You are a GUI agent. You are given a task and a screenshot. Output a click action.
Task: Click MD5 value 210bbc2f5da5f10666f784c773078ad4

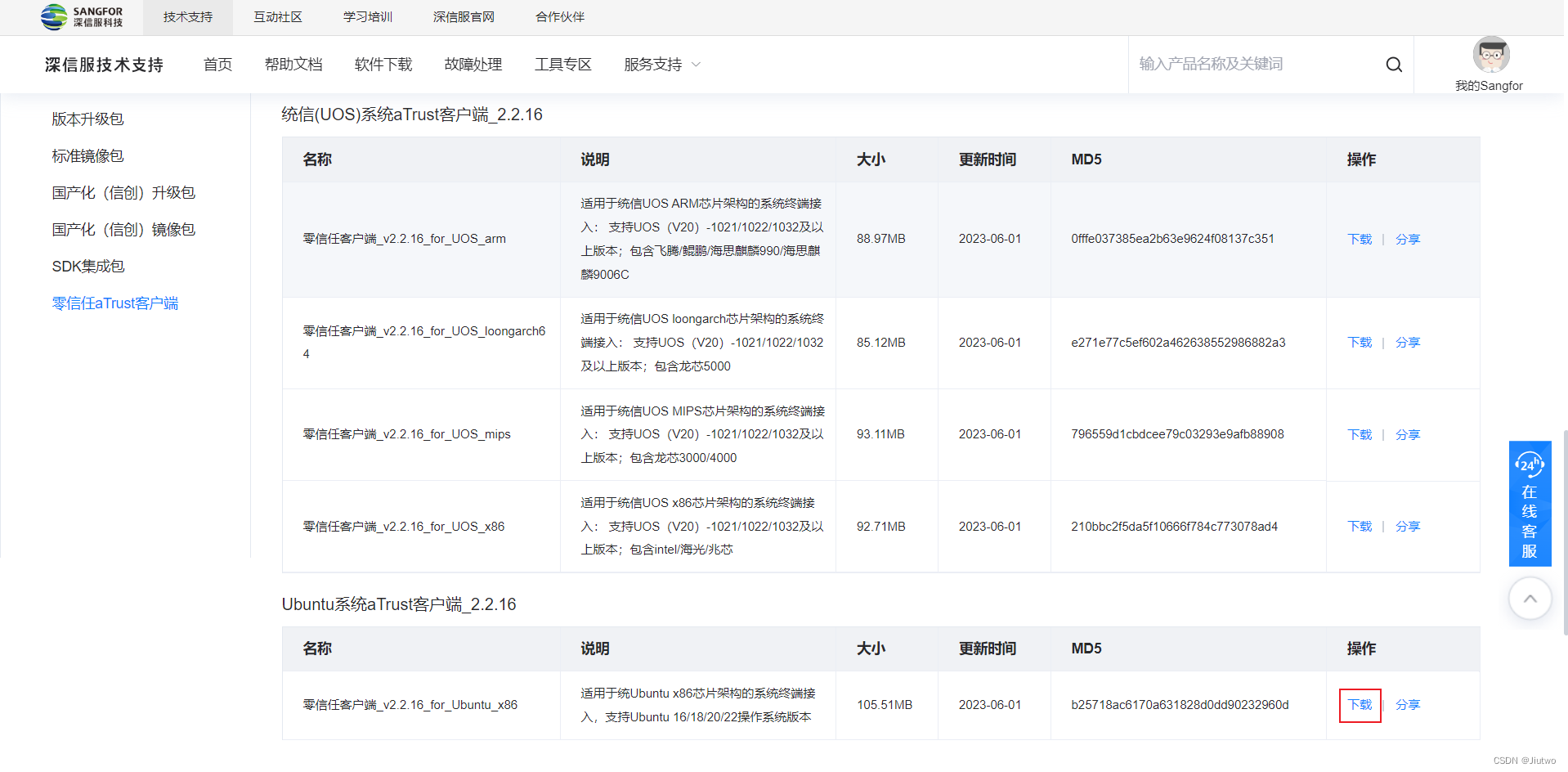1174,527
